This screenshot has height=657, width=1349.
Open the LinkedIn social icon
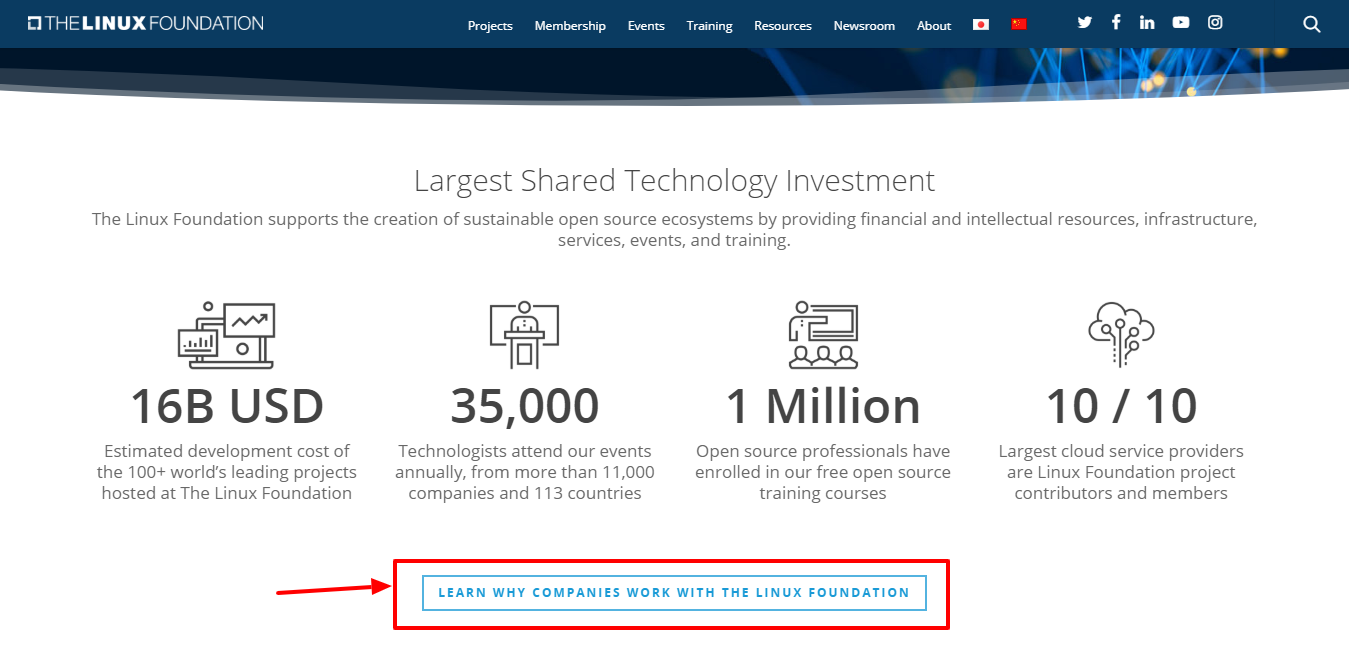[1147, 23]
